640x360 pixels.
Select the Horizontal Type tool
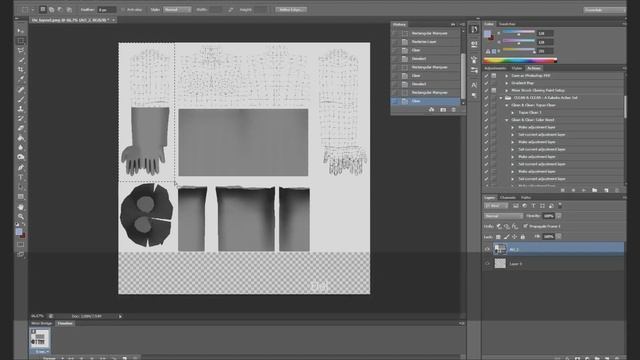(x=20, y=178)
